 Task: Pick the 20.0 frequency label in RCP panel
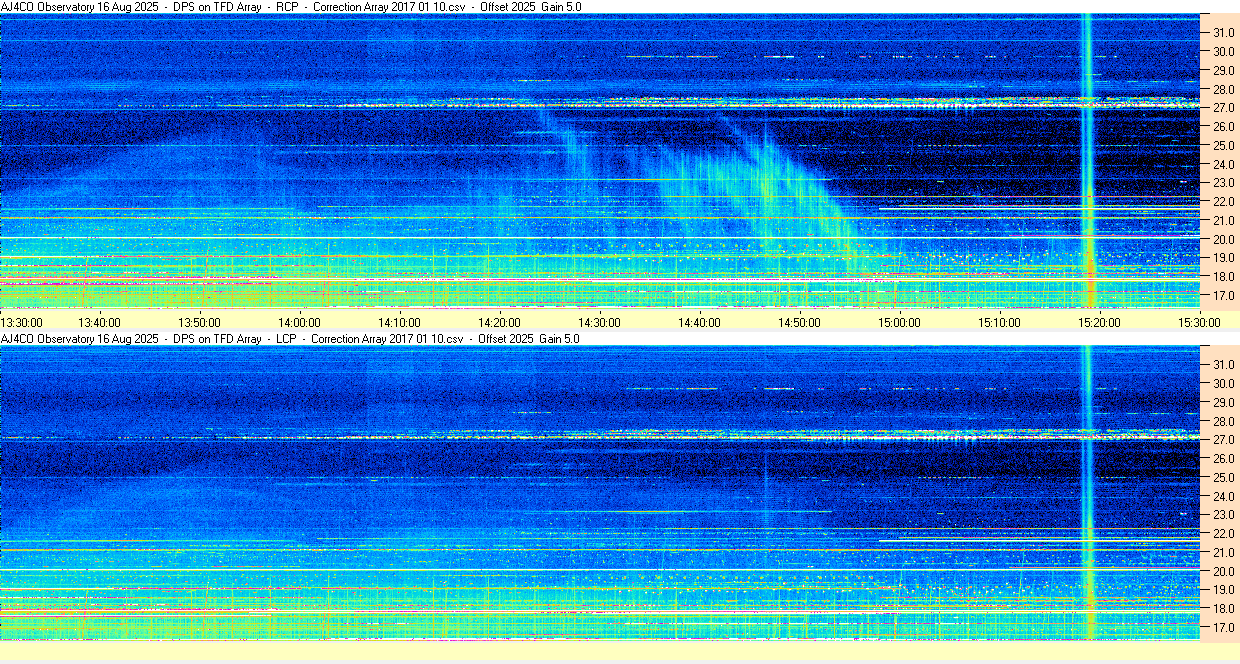click(1224, 240)
